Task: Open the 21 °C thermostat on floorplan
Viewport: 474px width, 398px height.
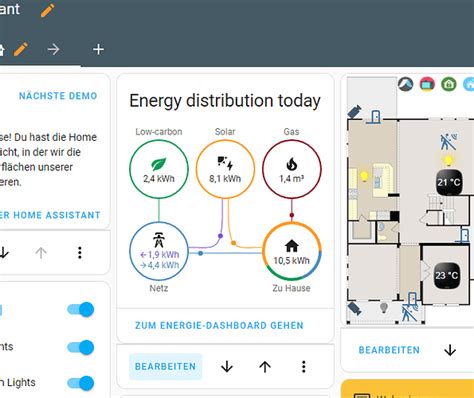Action: (x=449, y=182)
